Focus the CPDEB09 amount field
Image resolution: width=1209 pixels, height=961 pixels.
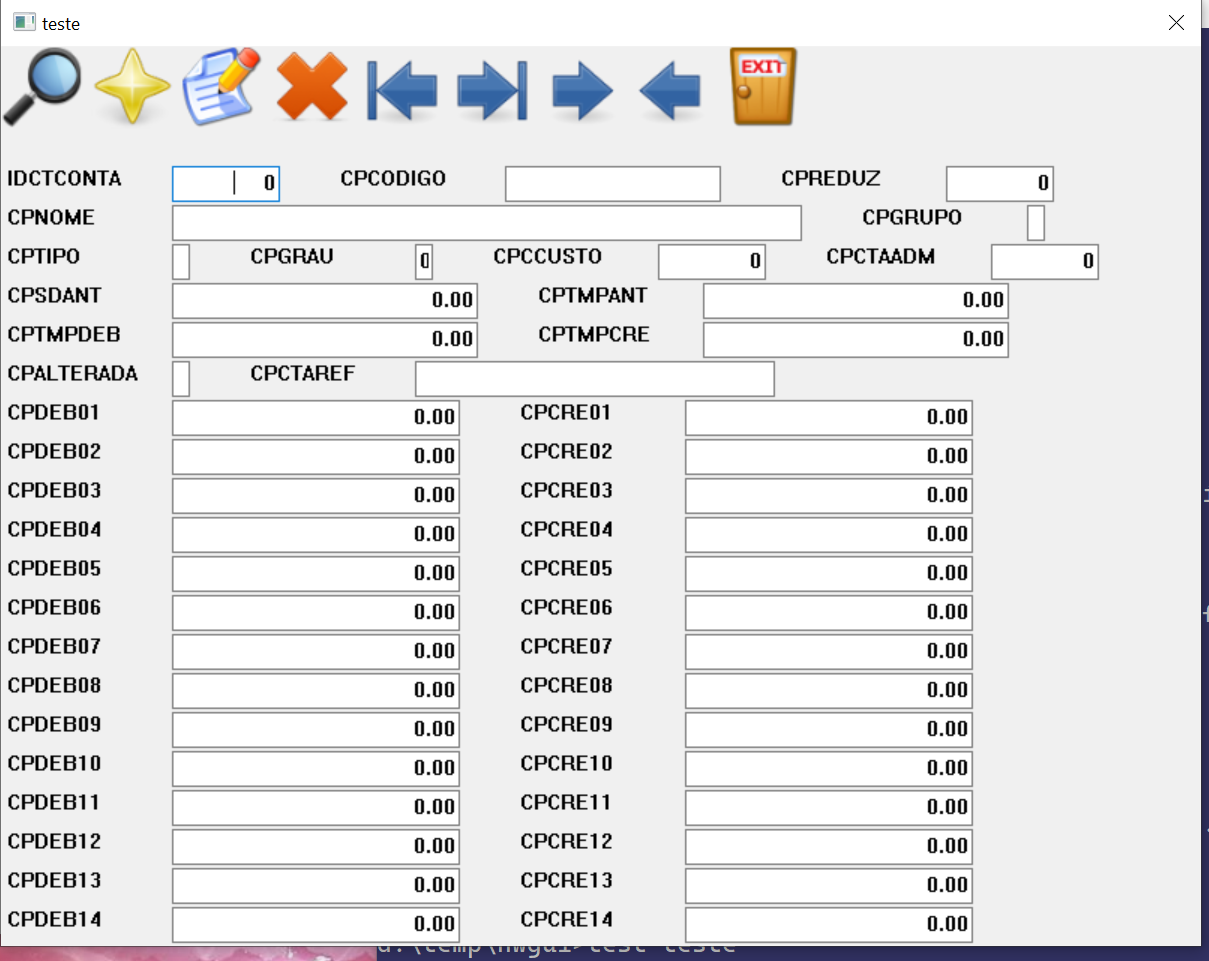click(x=316, y=730)
